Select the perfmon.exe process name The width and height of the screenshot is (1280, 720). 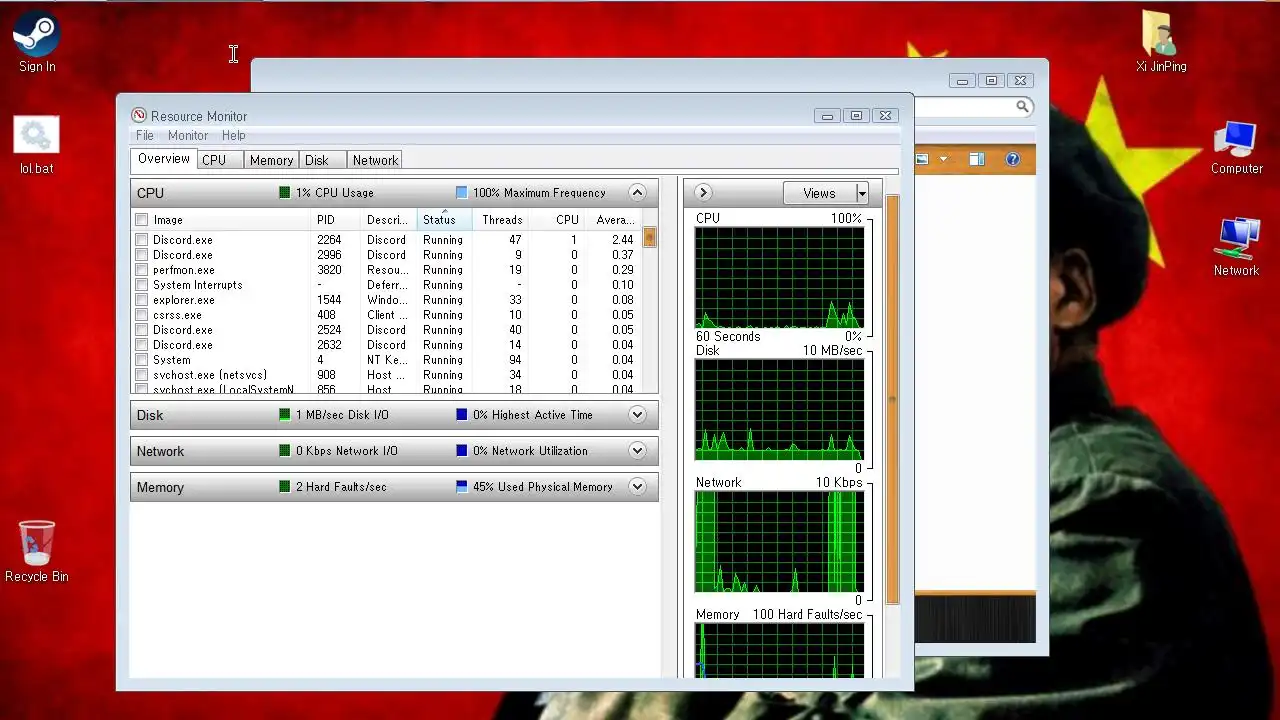click(184, 270)
